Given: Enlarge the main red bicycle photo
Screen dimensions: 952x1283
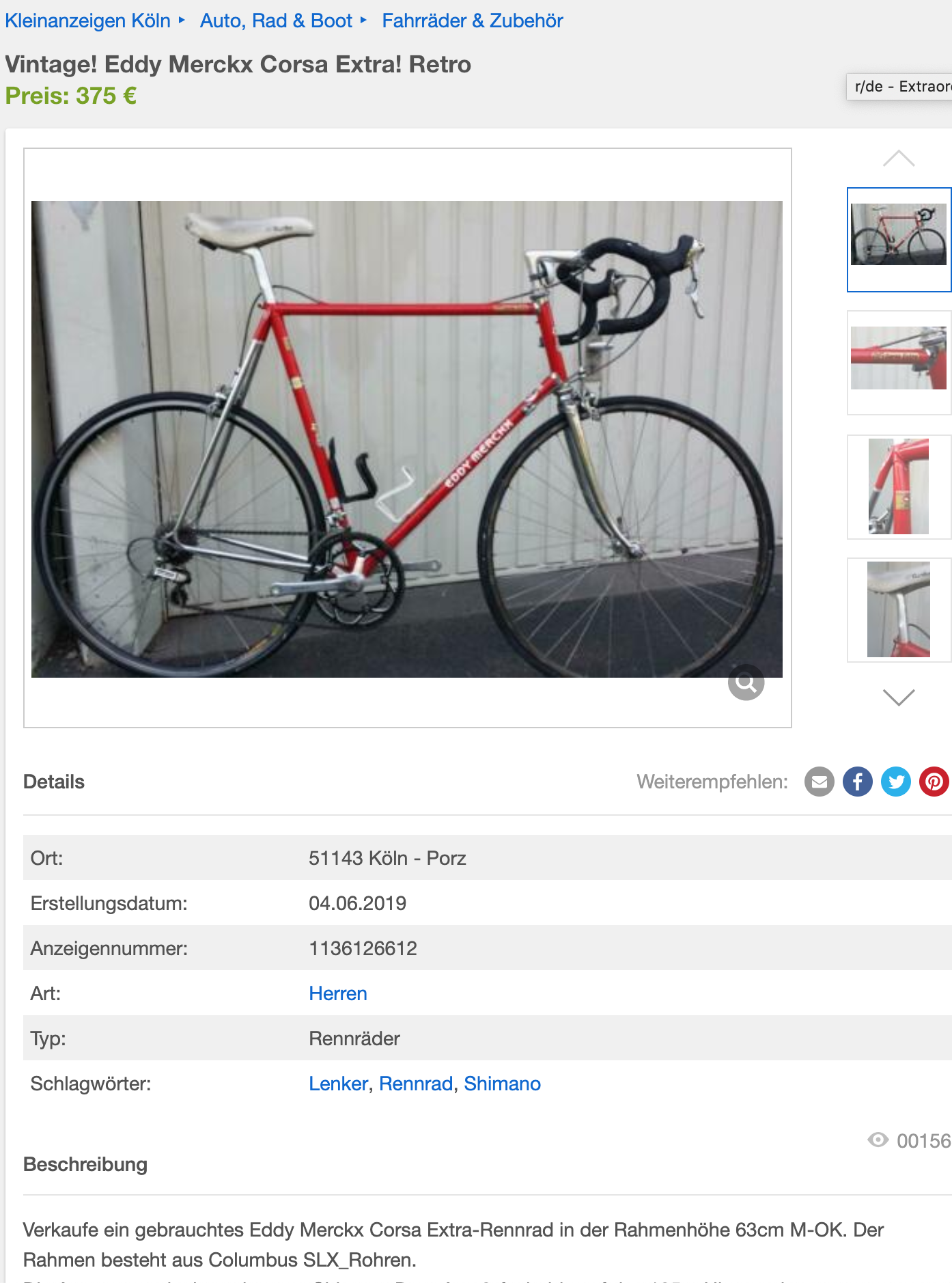Looking at the screenshot, I should coord(407,439).
